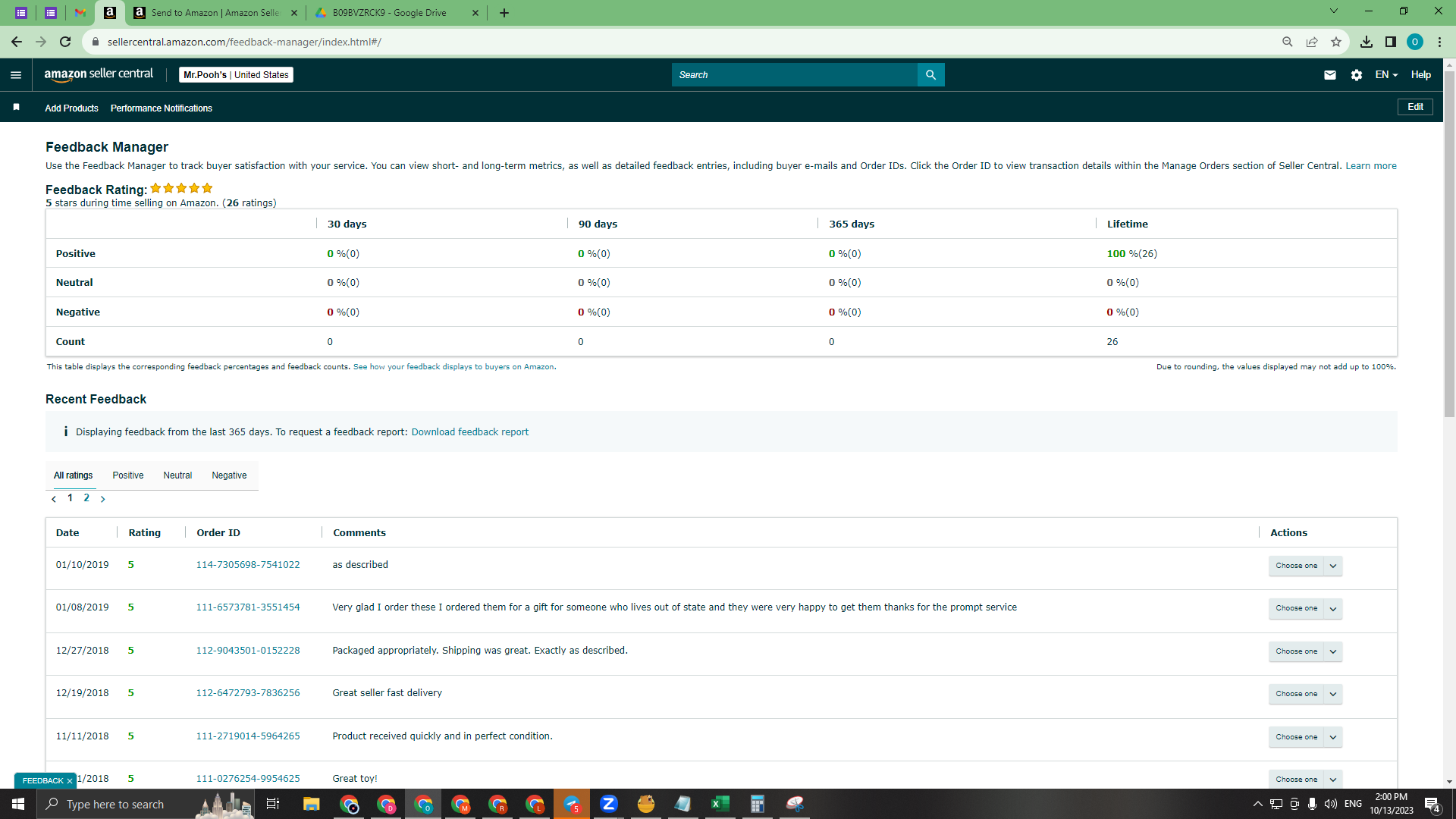Expand Choose one for Great toy! feedback
1456x819 pixels.
(1305, 780)
